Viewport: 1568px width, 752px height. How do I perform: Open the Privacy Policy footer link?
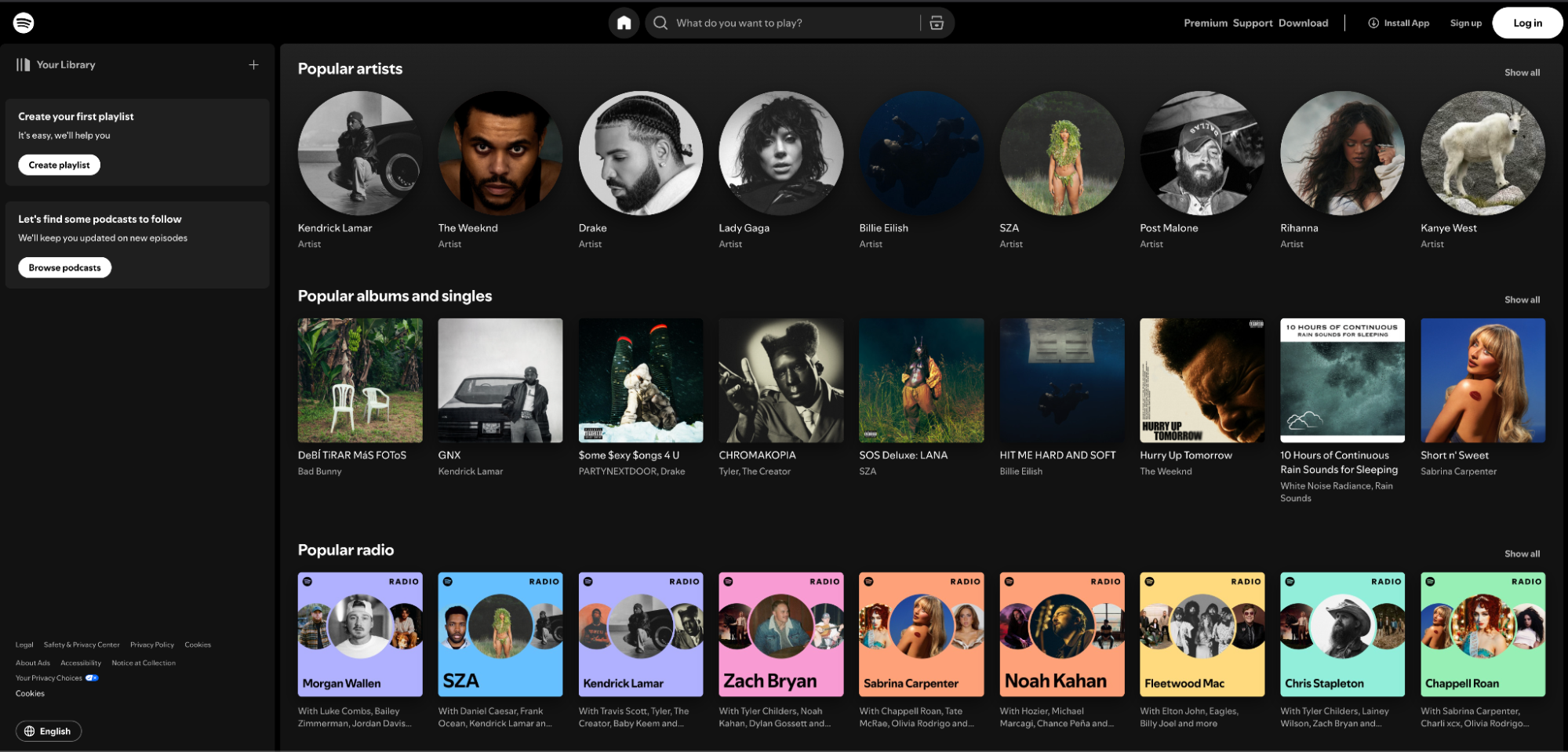tap(152, 645)
